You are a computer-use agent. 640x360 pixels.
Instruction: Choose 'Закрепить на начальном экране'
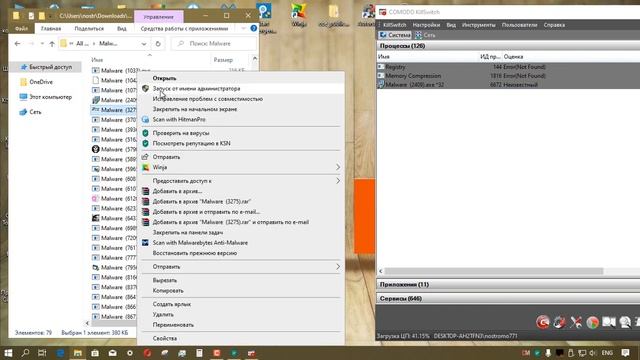(x=195, y=109)
